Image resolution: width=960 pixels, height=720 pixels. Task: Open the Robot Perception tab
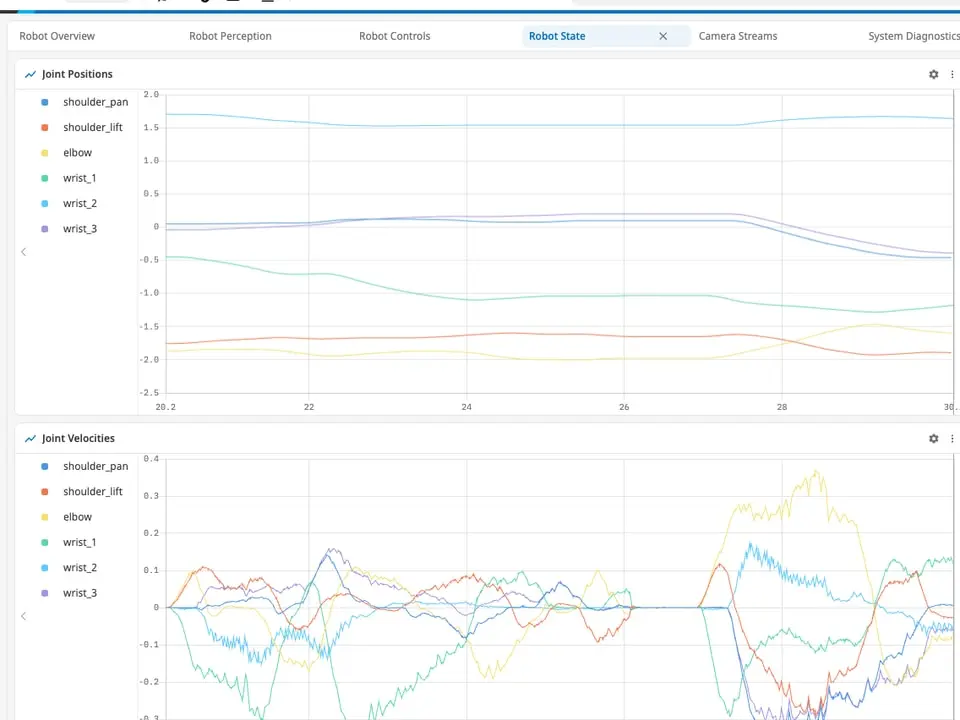click(230, 36)
